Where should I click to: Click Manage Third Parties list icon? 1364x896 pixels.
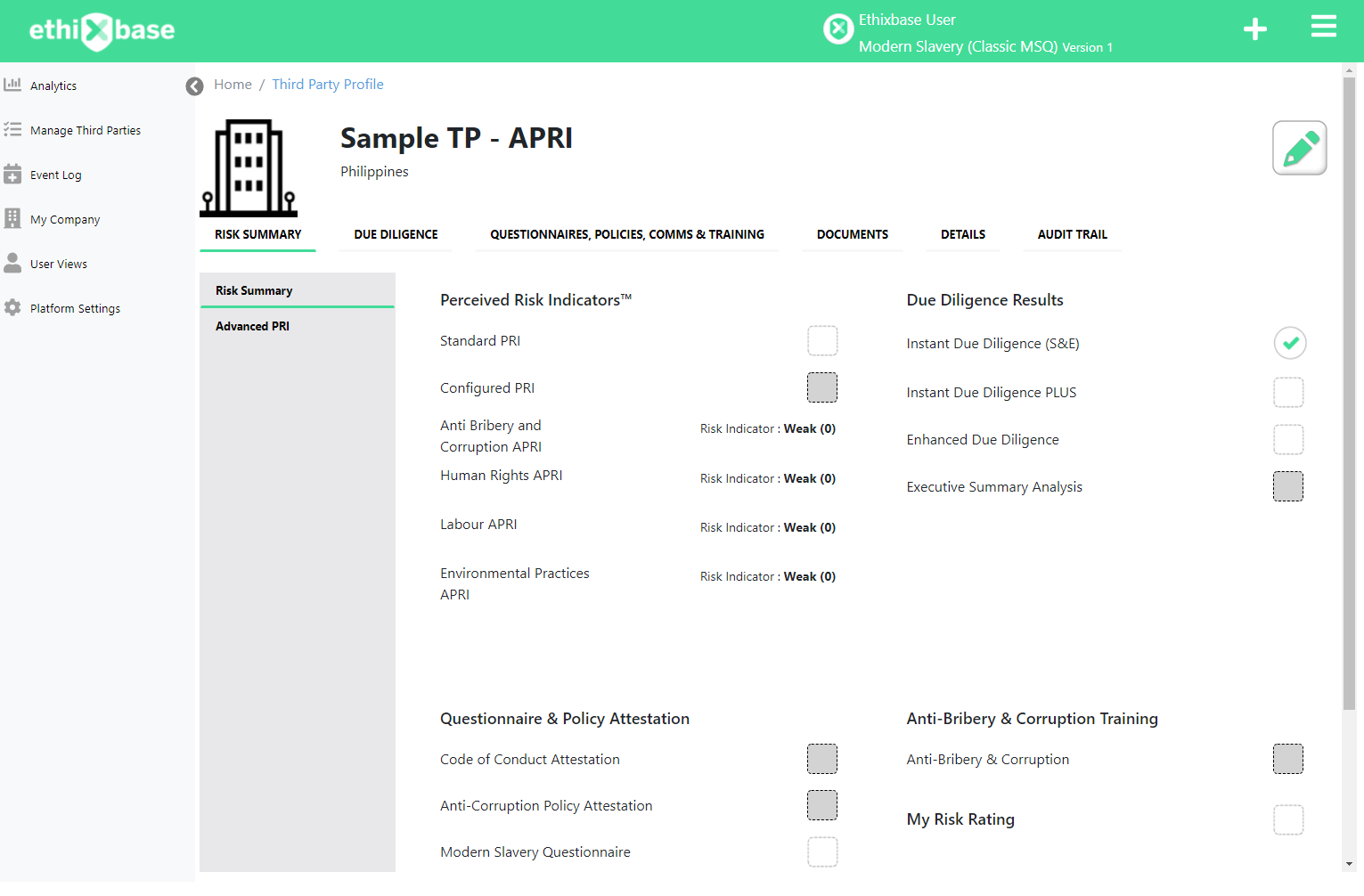[x=12, y=129]
